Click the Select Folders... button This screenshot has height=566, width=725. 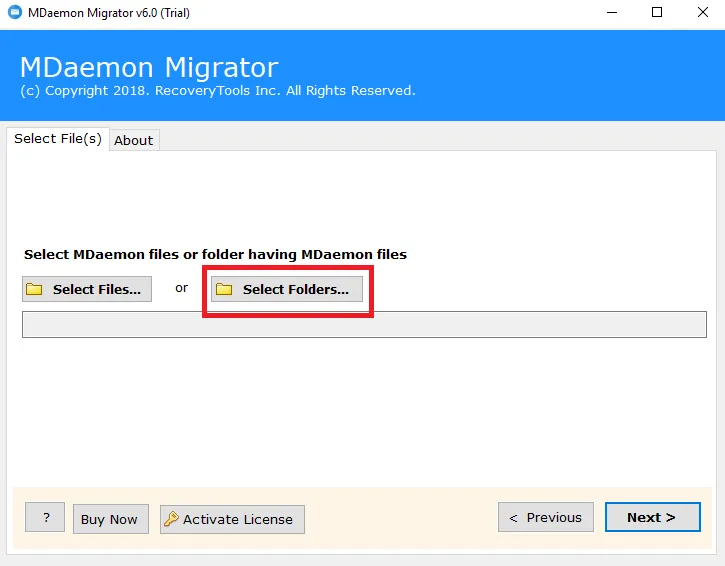click(287, 289)
